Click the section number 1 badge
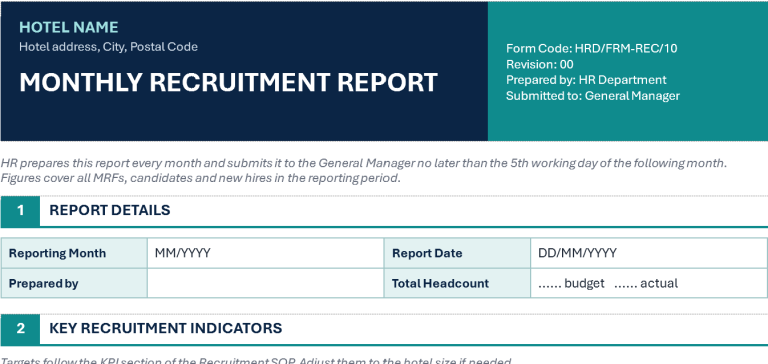 coord(20,210)
